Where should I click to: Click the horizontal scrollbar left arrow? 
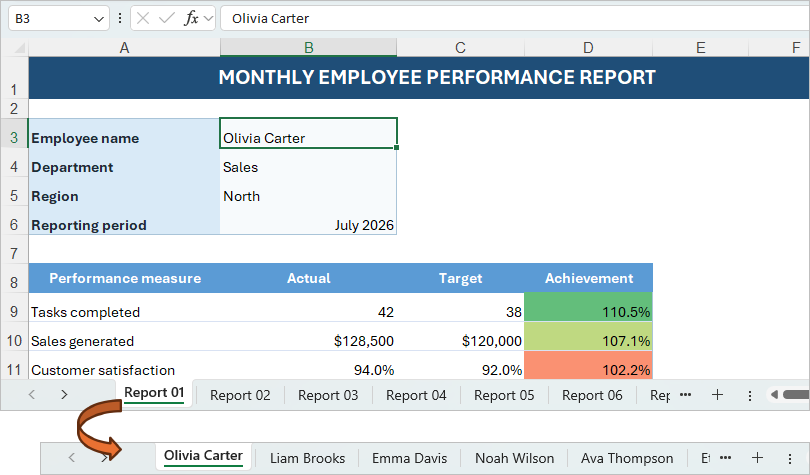774,395
